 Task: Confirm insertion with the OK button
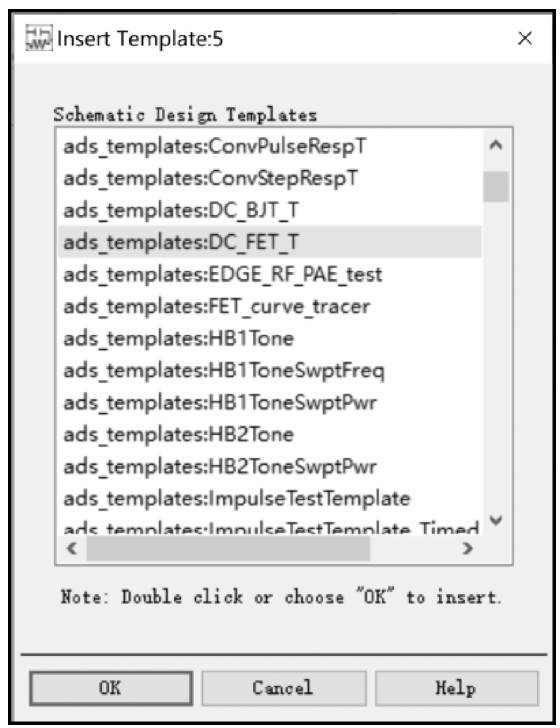[x=111, y=688]
